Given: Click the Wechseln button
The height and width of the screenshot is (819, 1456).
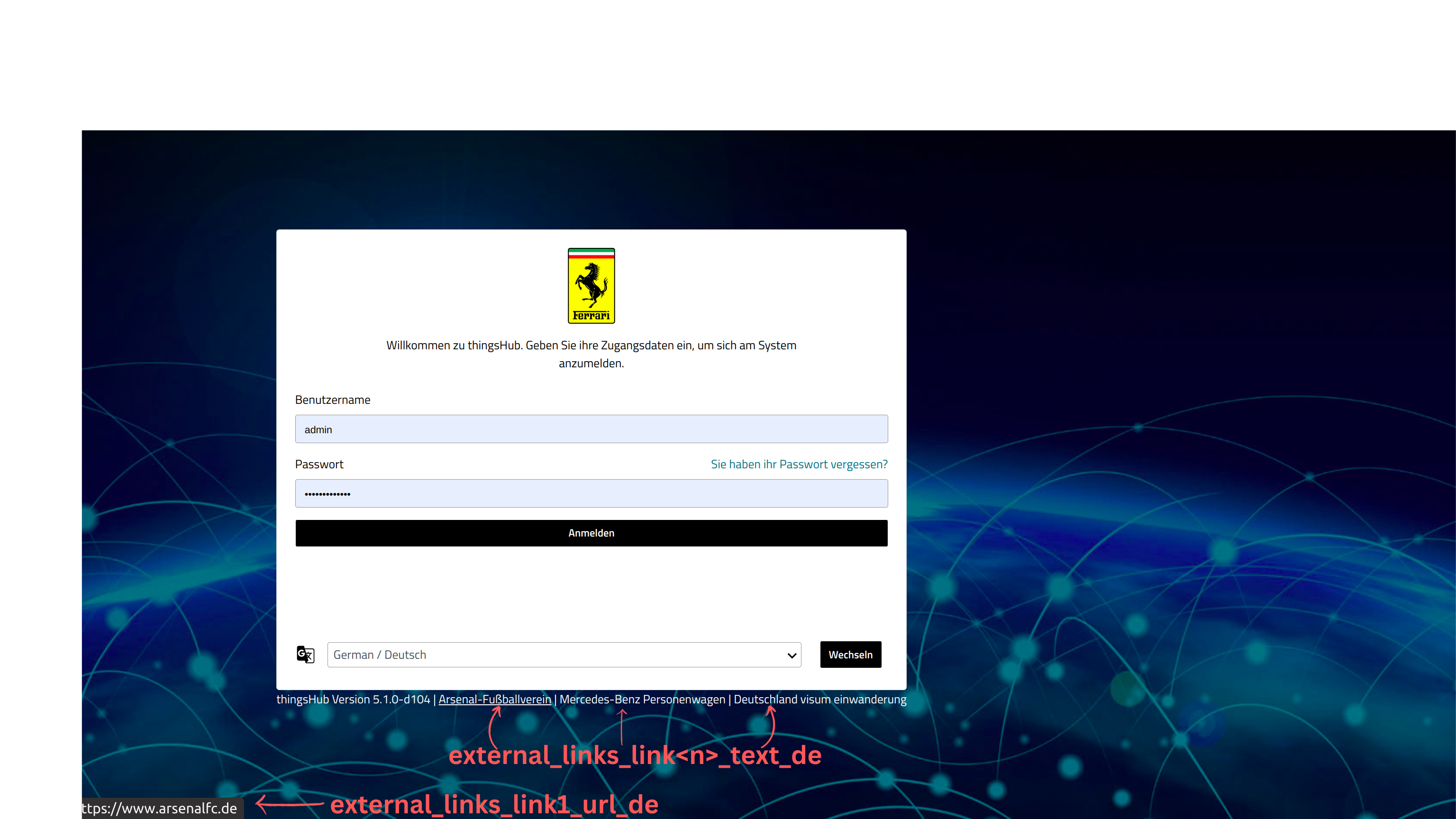Looking at the screenshot, I should (850, 655).
